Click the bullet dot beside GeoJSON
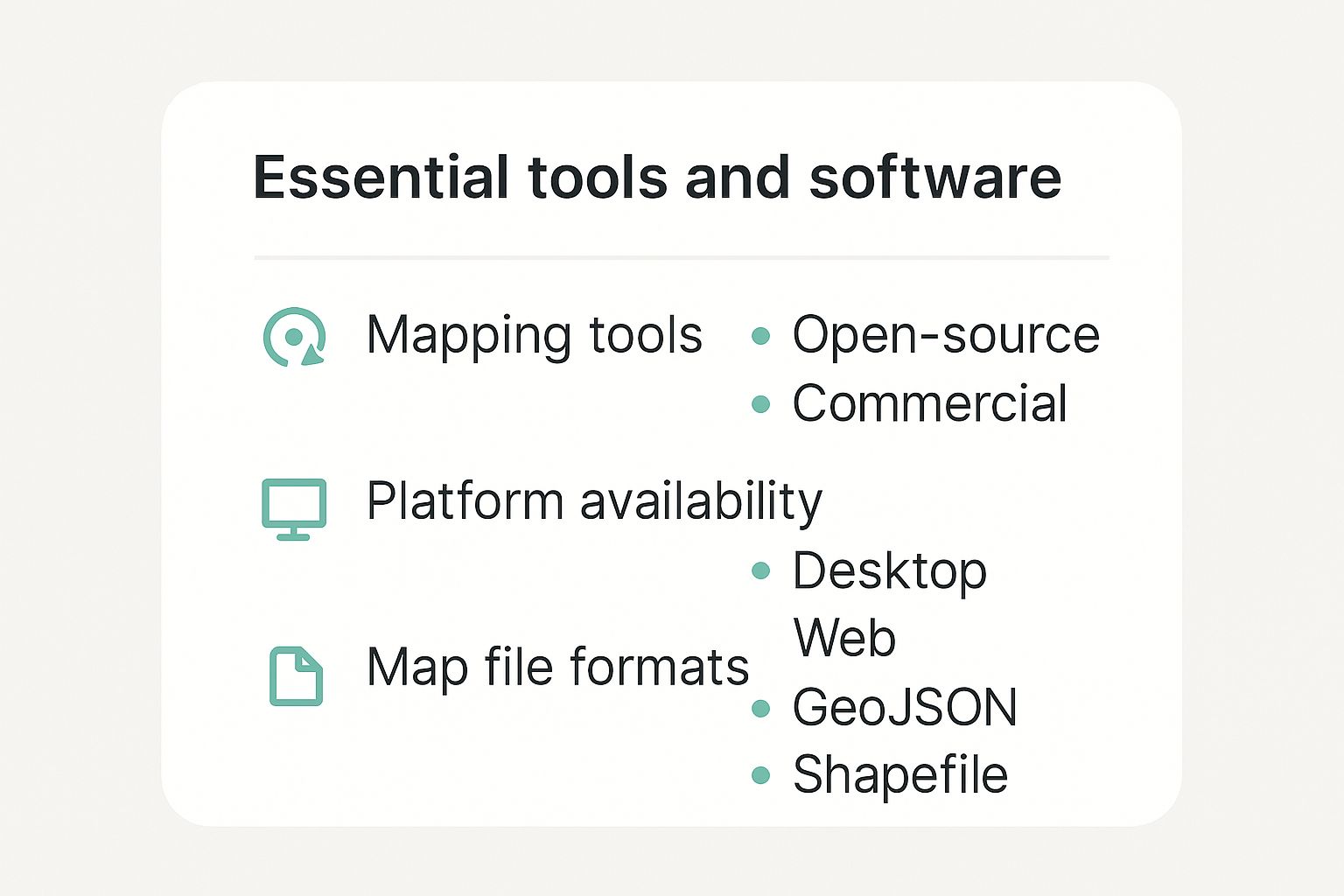Screen dimensions: 1344x896 pos(761,708)
